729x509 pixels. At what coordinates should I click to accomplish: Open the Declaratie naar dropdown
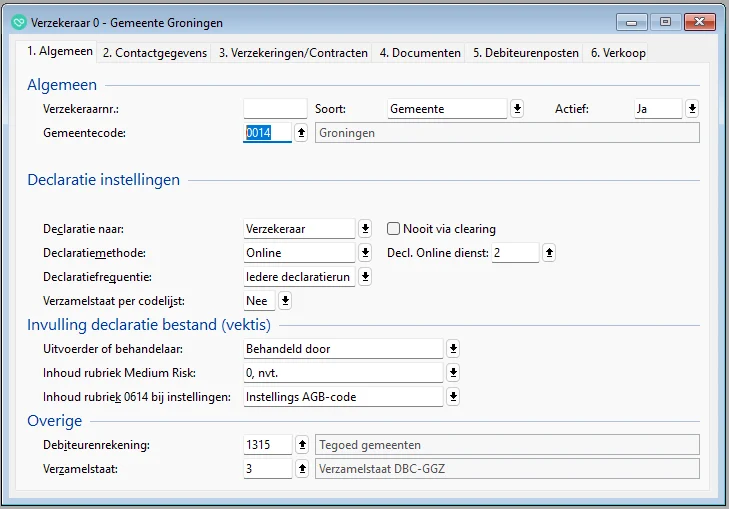point(365,229)
